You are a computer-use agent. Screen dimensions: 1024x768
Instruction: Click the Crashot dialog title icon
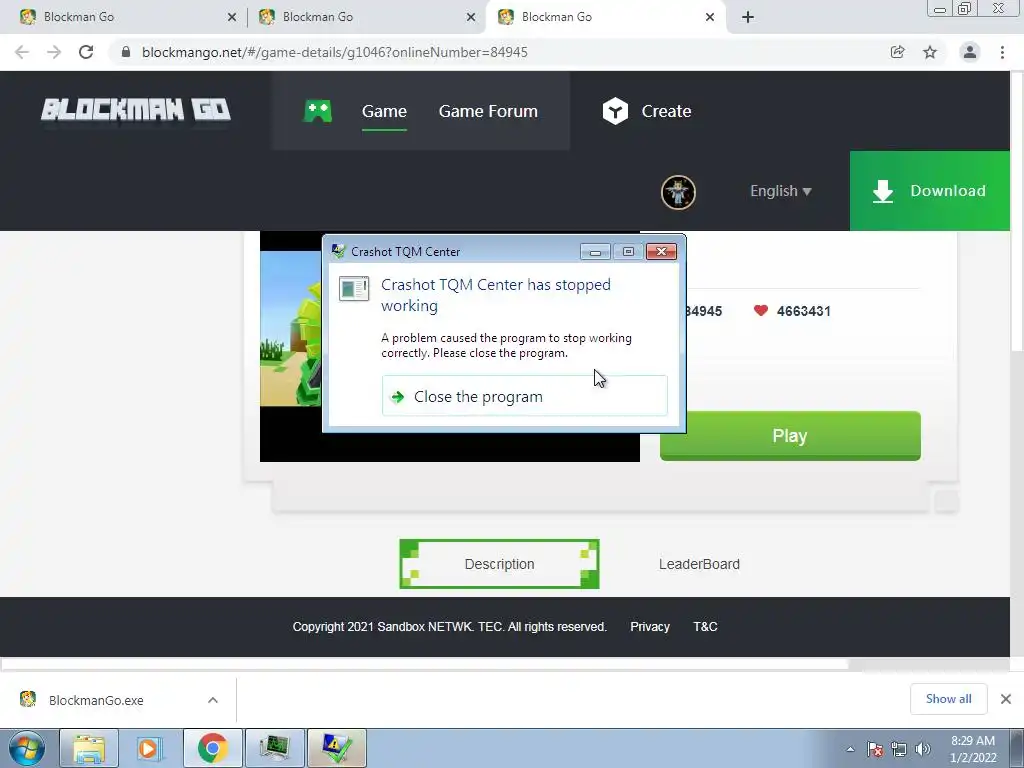[x=338, y=251]
